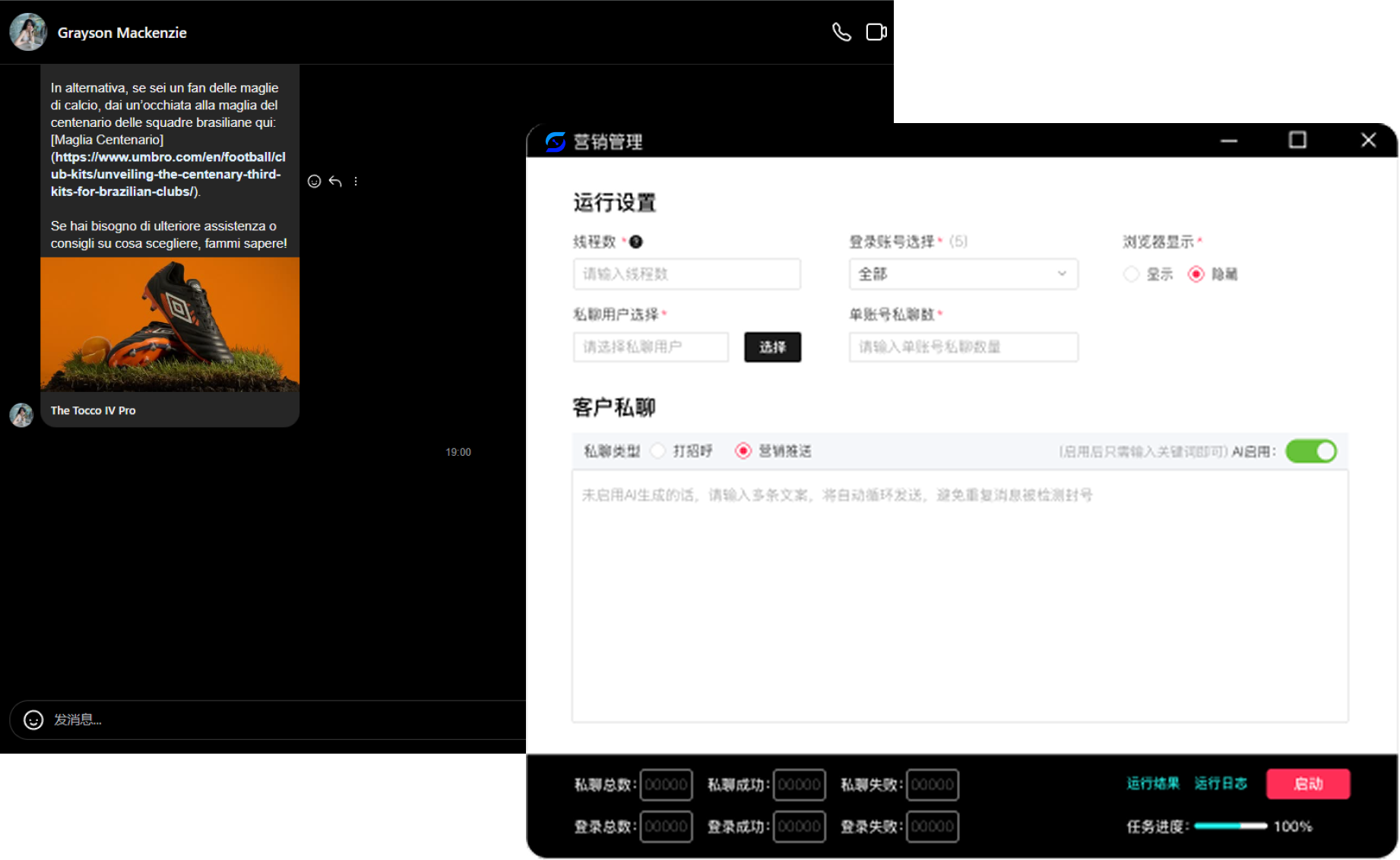The height and width of the screenshot is (860, 1400).
Task: Click the thread count help icon
Action: tap(636, 242)
